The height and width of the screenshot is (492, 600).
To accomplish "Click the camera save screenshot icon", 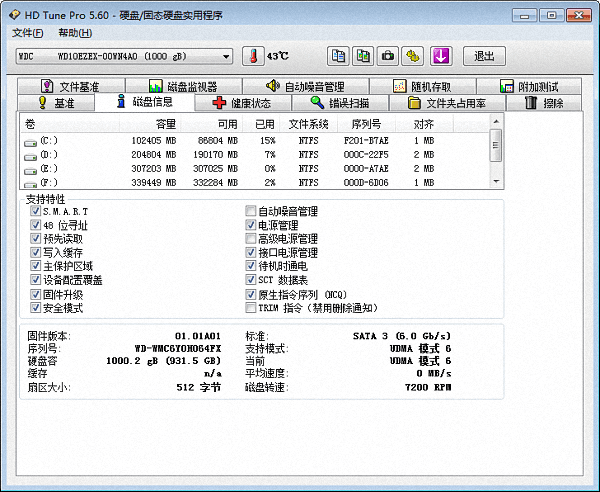I will 388,56.
